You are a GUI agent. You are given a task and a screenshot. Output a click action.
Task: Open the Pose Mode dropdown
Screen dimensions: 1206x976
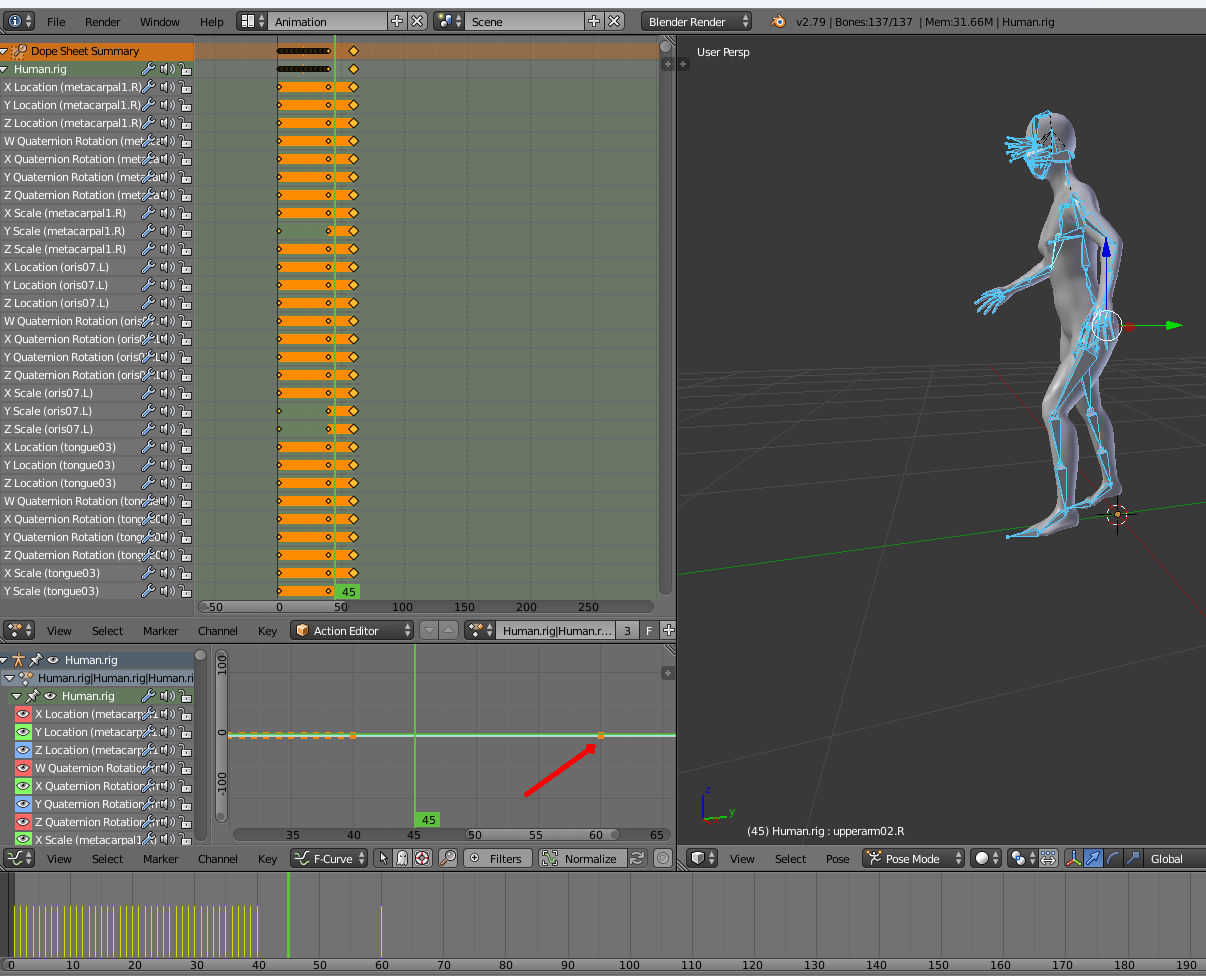coord(913,858)
